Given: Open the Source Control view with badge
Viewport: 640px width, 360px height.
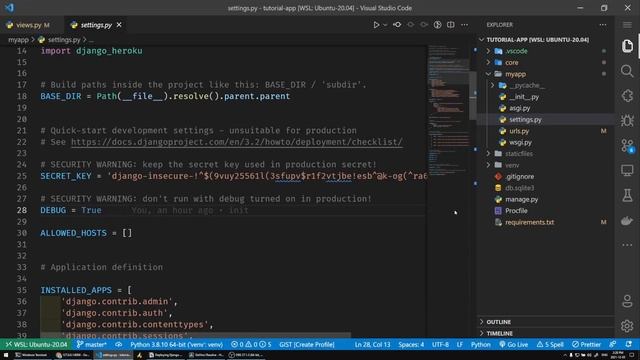Looking at the screenshot, I should click(x=627, y=145).
